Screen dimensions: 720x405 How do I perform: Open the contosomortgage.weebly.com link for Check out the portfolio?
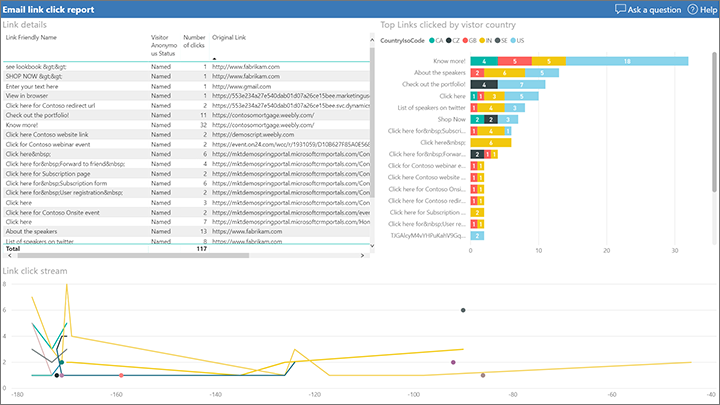[x=263, y=115]
